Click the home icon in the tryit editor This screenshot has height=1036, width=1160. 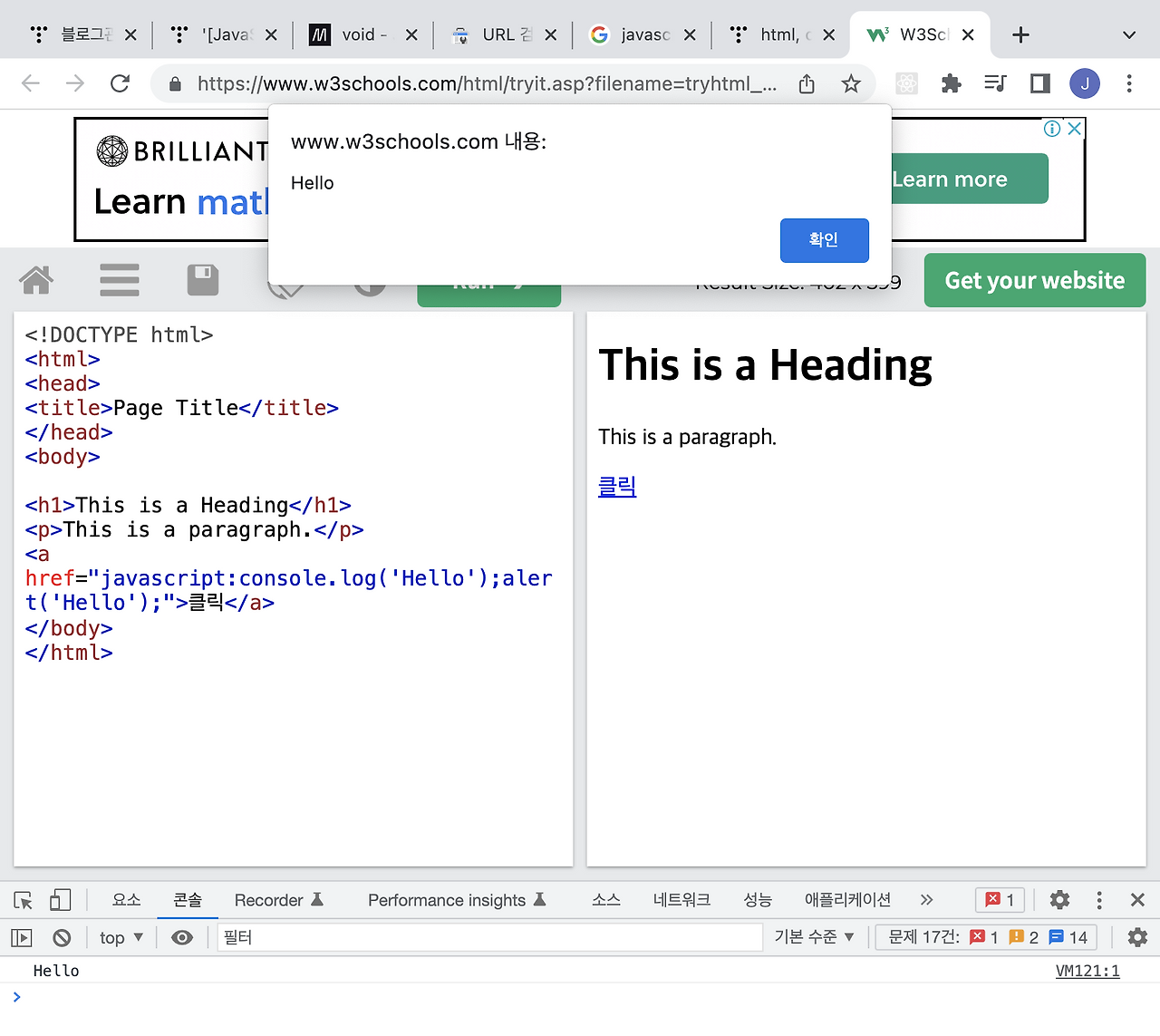[x=34, y=280]
